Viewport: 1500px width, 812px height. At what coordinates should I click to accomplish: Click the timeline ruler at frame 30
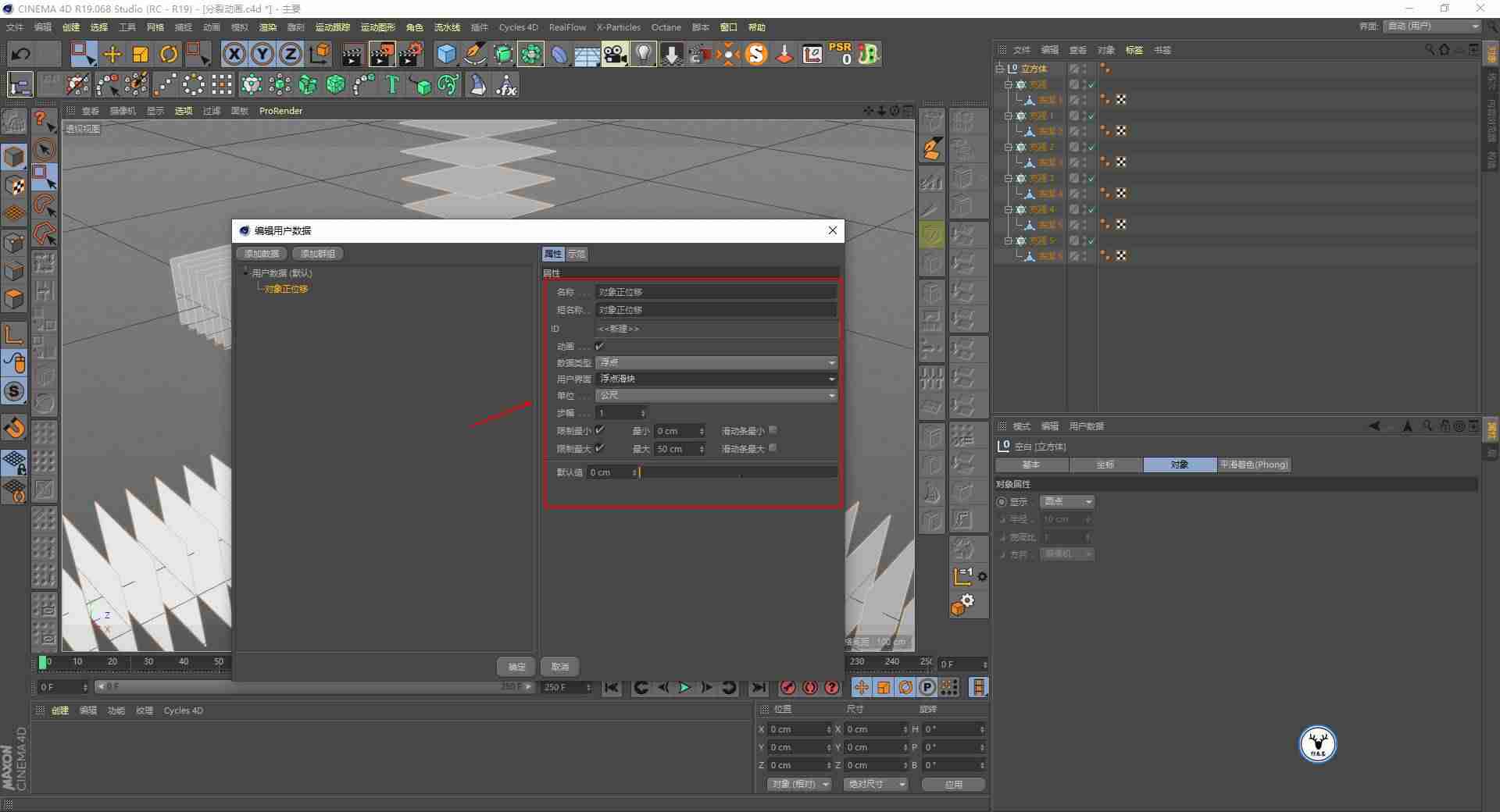[x=148, y=662]
